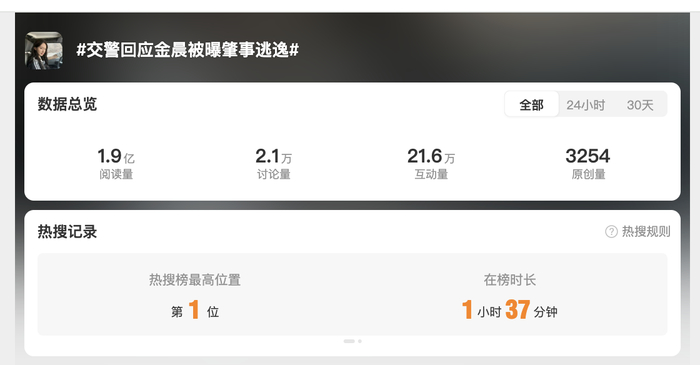
Task: Switch to the 24小时 tab
Action: click(586, 105)
